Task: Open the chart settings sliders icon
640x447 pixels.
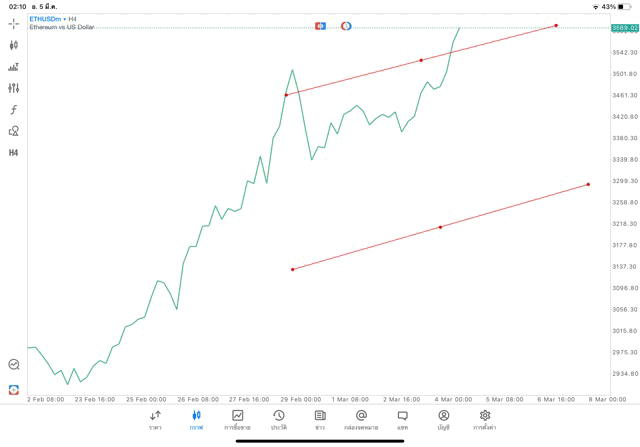Action: click(13, 88)
